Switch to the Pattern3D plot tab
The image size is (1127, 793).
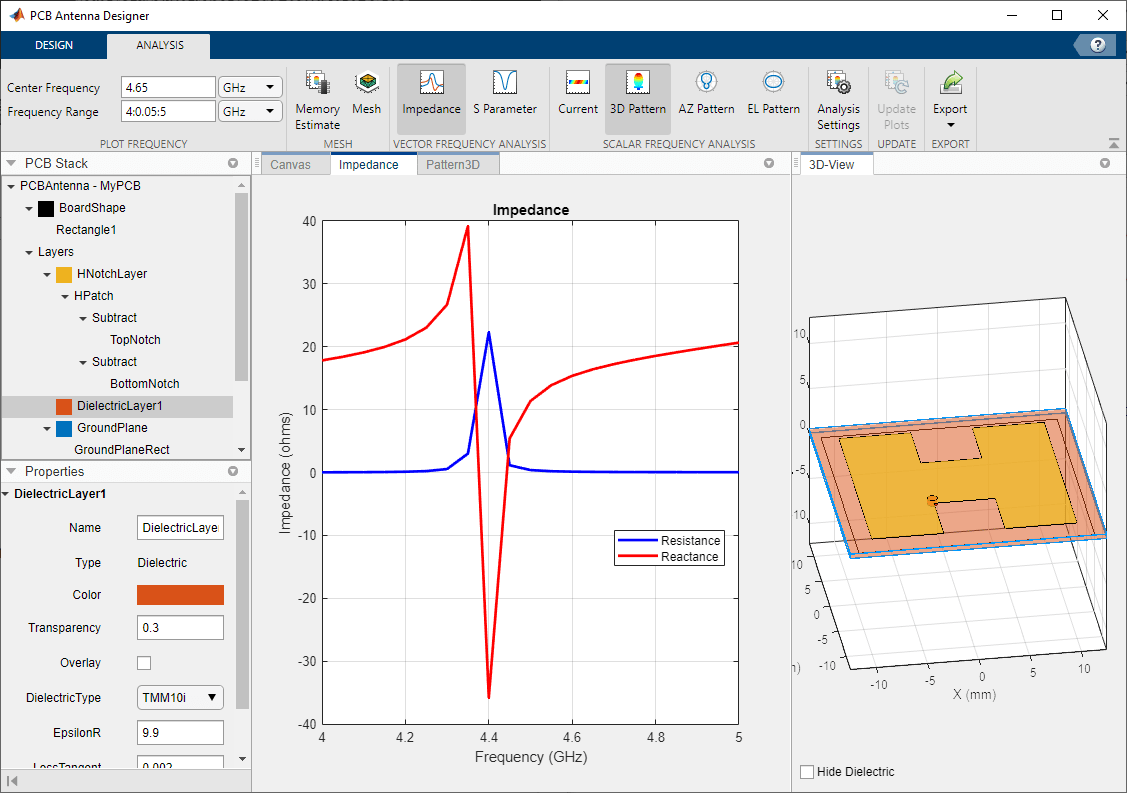pyautogui.click(x=452, y=165)
